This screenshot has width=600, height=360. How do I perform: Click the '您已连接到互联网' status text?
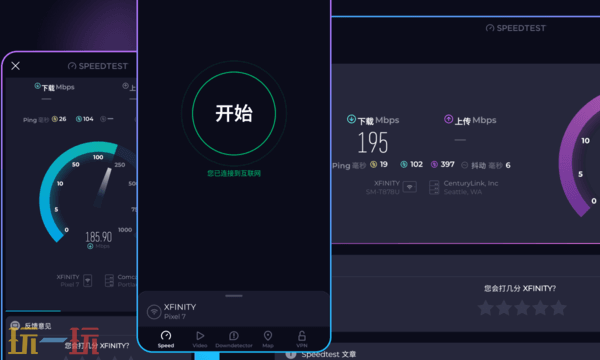234,173
